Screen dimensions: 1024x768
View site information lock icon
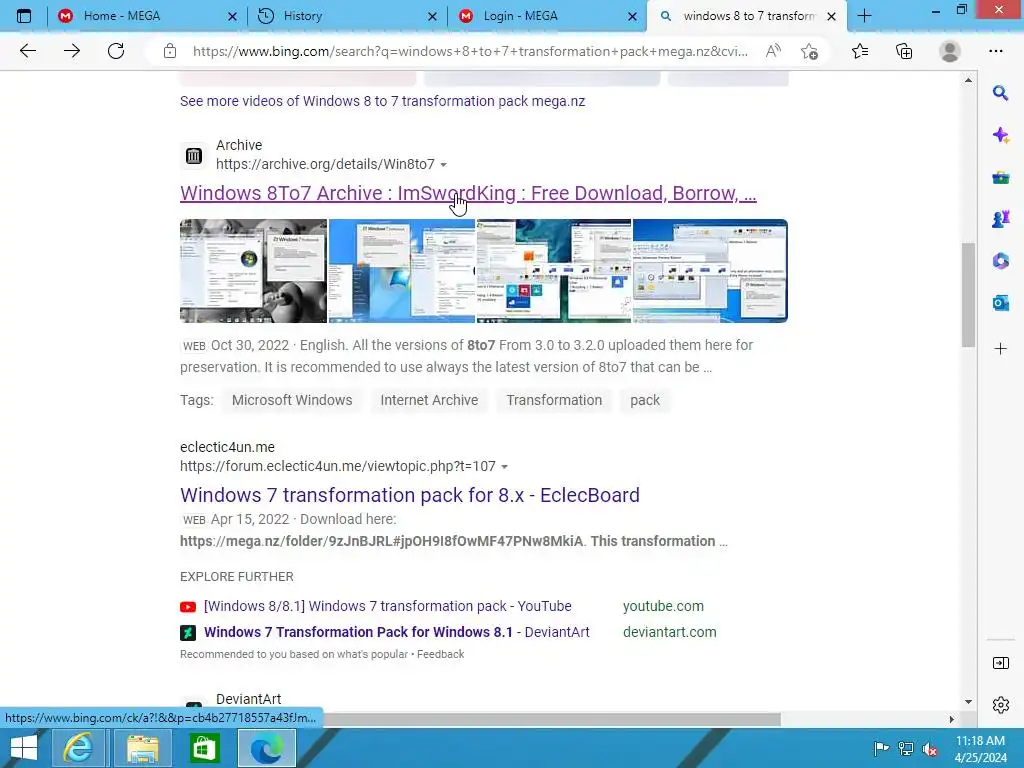[x=170, y=51]
